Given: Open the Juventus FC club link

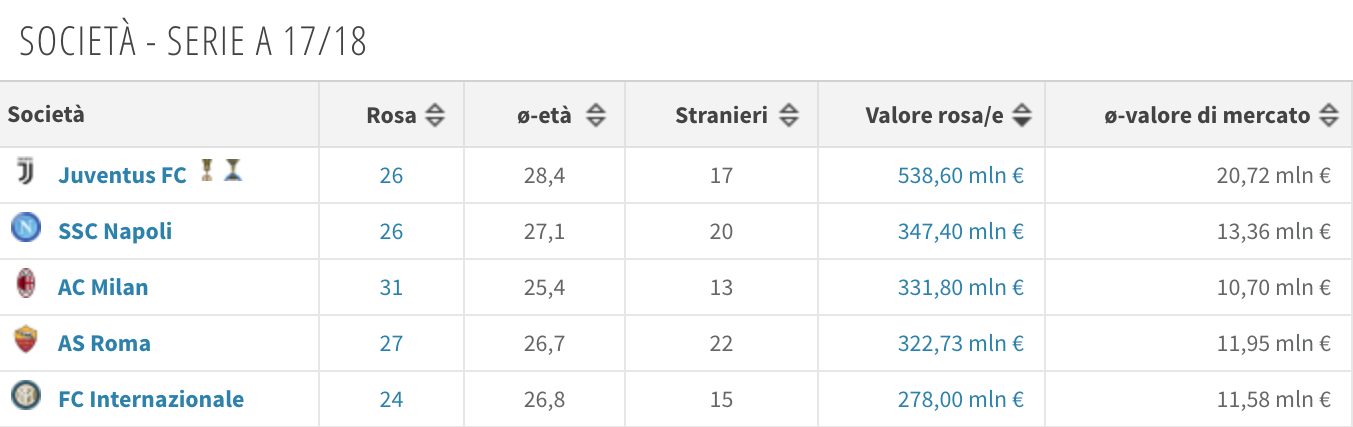Looking at the screenshot, I should pos(122,175).
